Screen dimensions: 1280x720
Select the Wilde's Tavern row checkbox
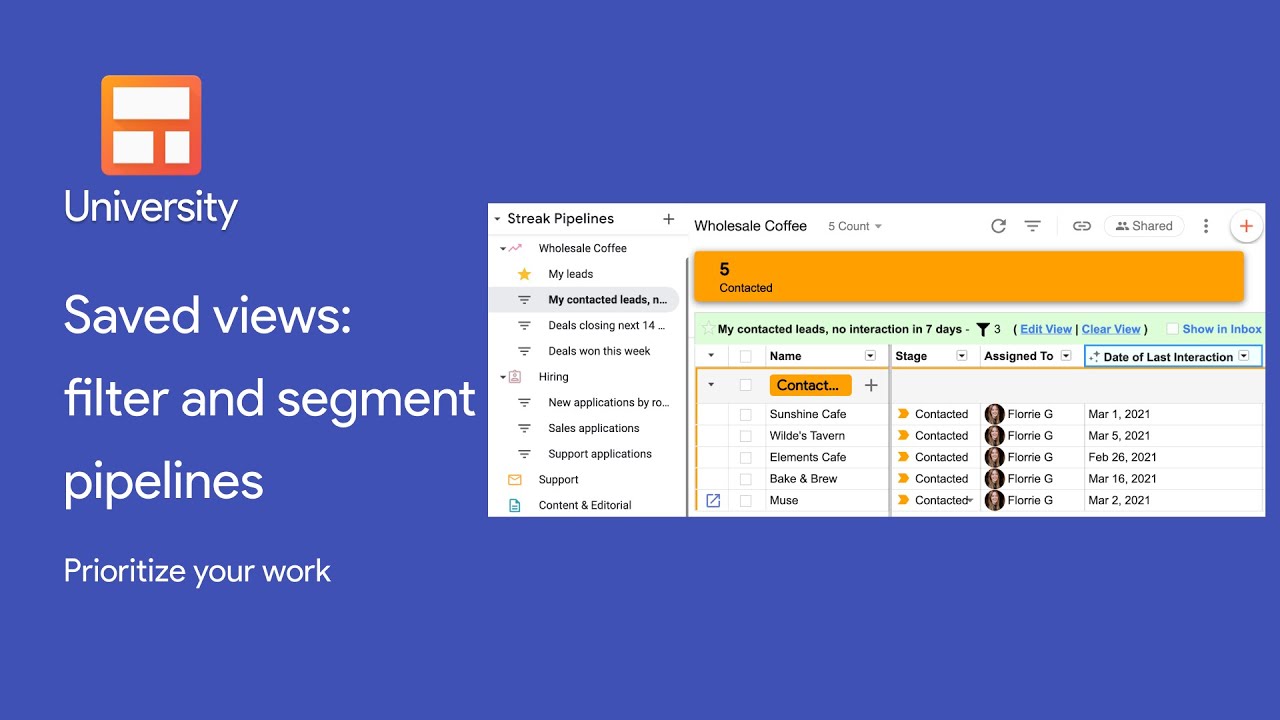point(745,436)
